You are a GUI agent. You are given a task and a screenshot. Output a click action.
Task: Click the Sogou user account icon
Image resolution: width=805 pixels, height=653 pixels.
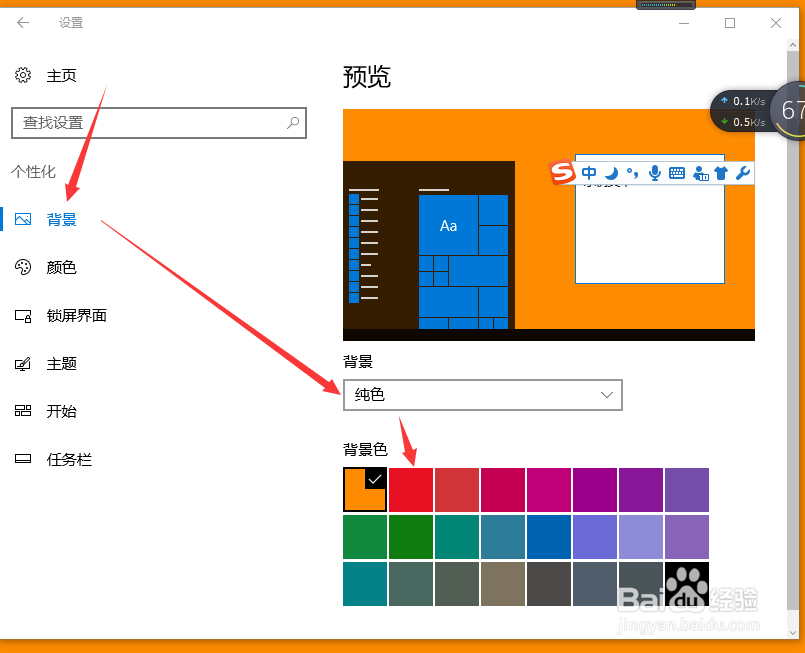[700, 174]
